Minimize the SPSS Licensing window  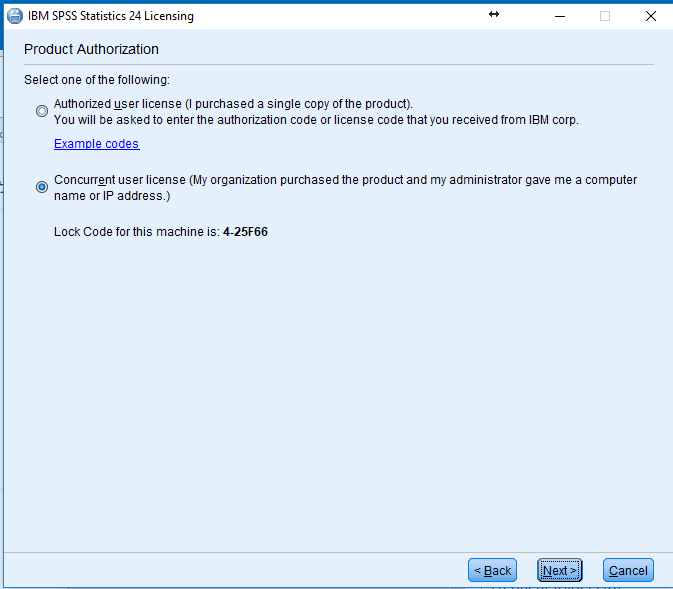pyautogui.click(x=560, y=16)
